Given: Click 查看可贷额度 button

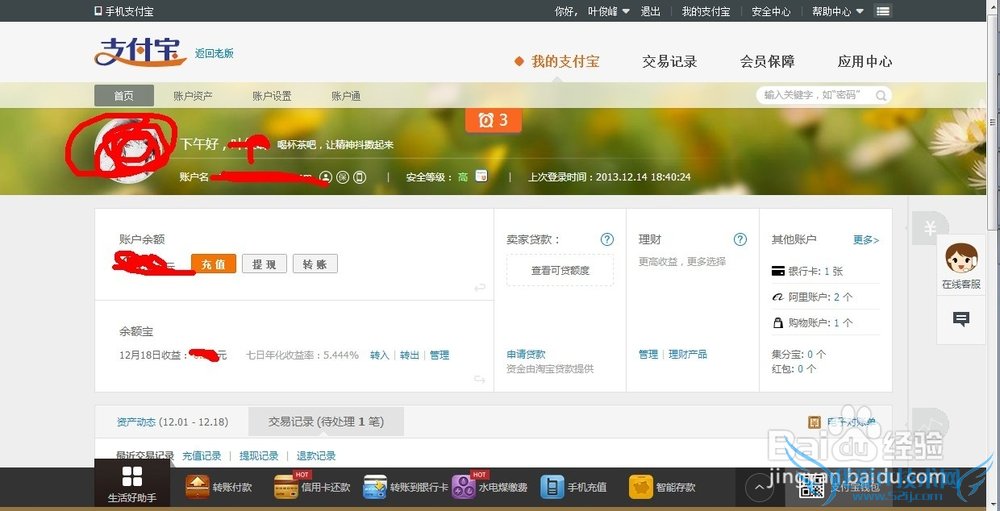Looking at the screenshot, I should [x=560, y=270].
